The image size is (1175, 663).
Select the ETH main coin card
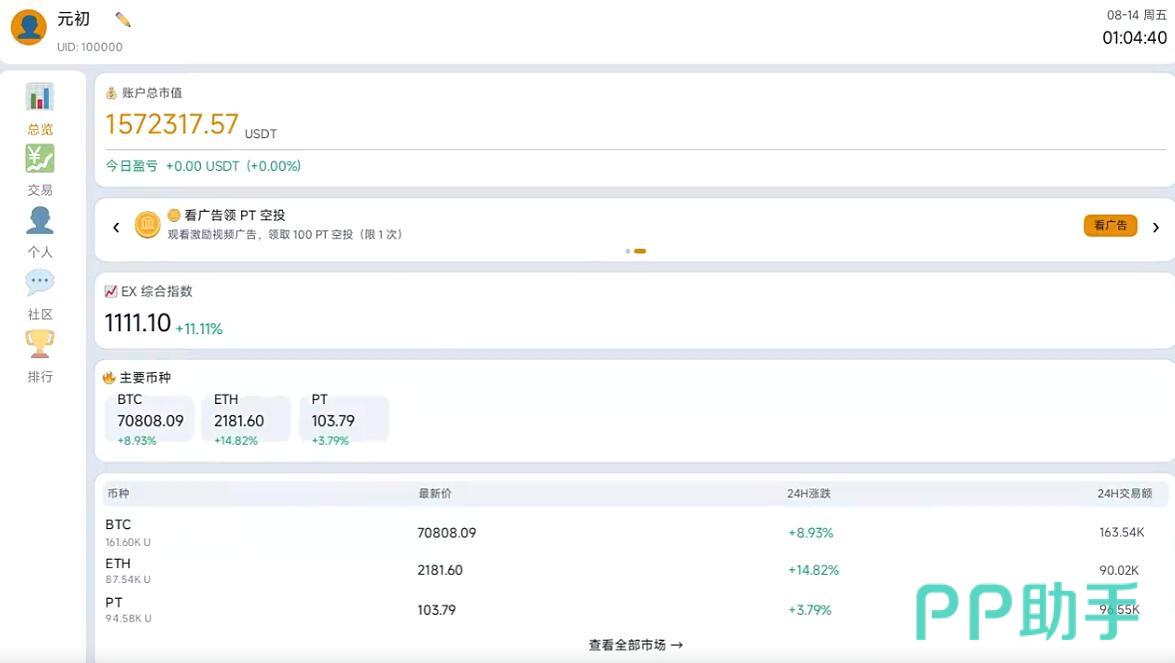pos(247,420)
